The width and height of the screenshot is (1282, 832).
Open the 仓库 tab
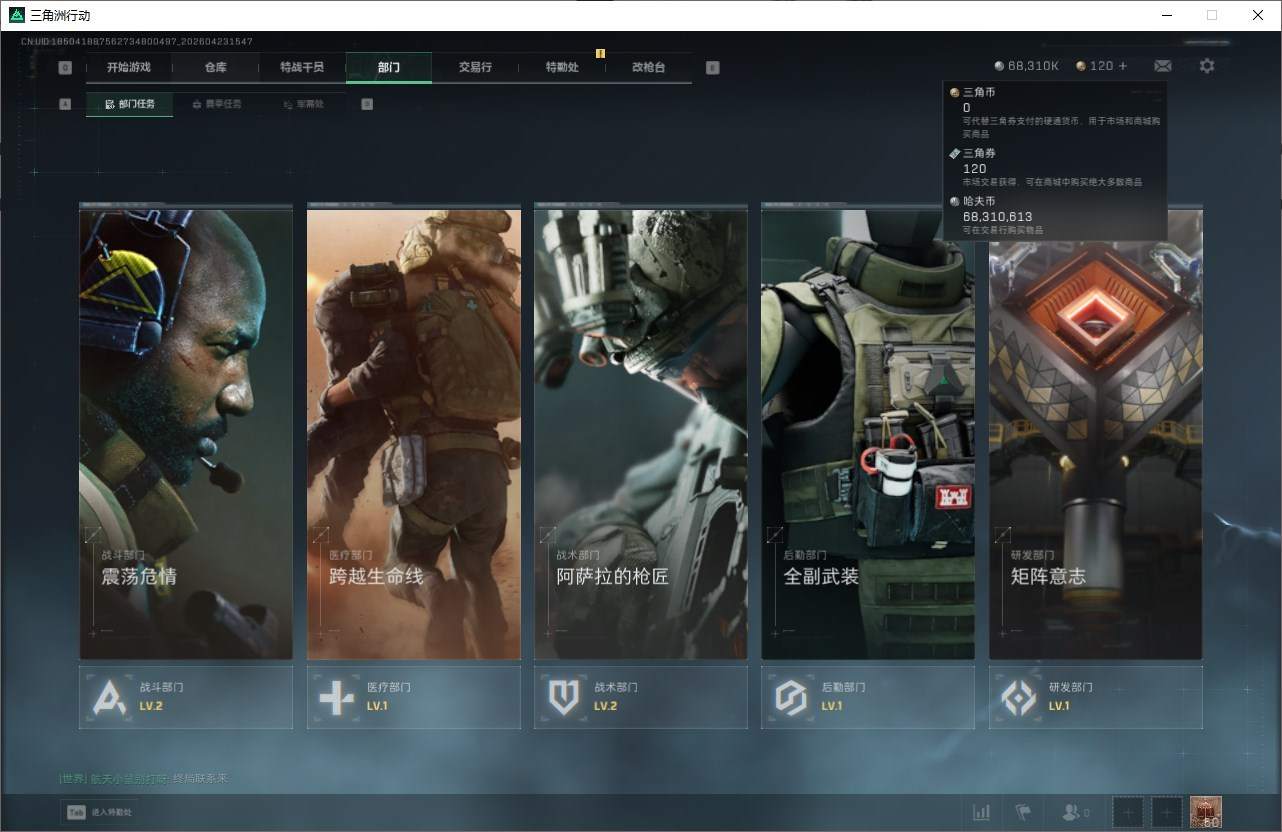point(215,68)
